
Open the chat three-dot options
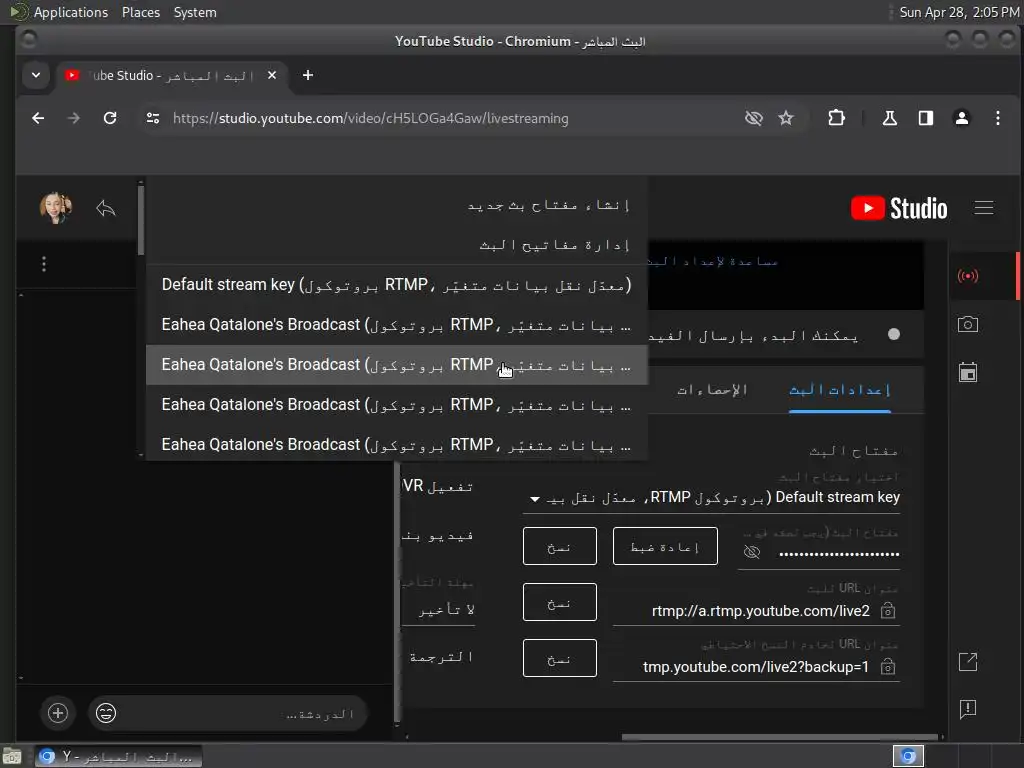click(44, 264)
